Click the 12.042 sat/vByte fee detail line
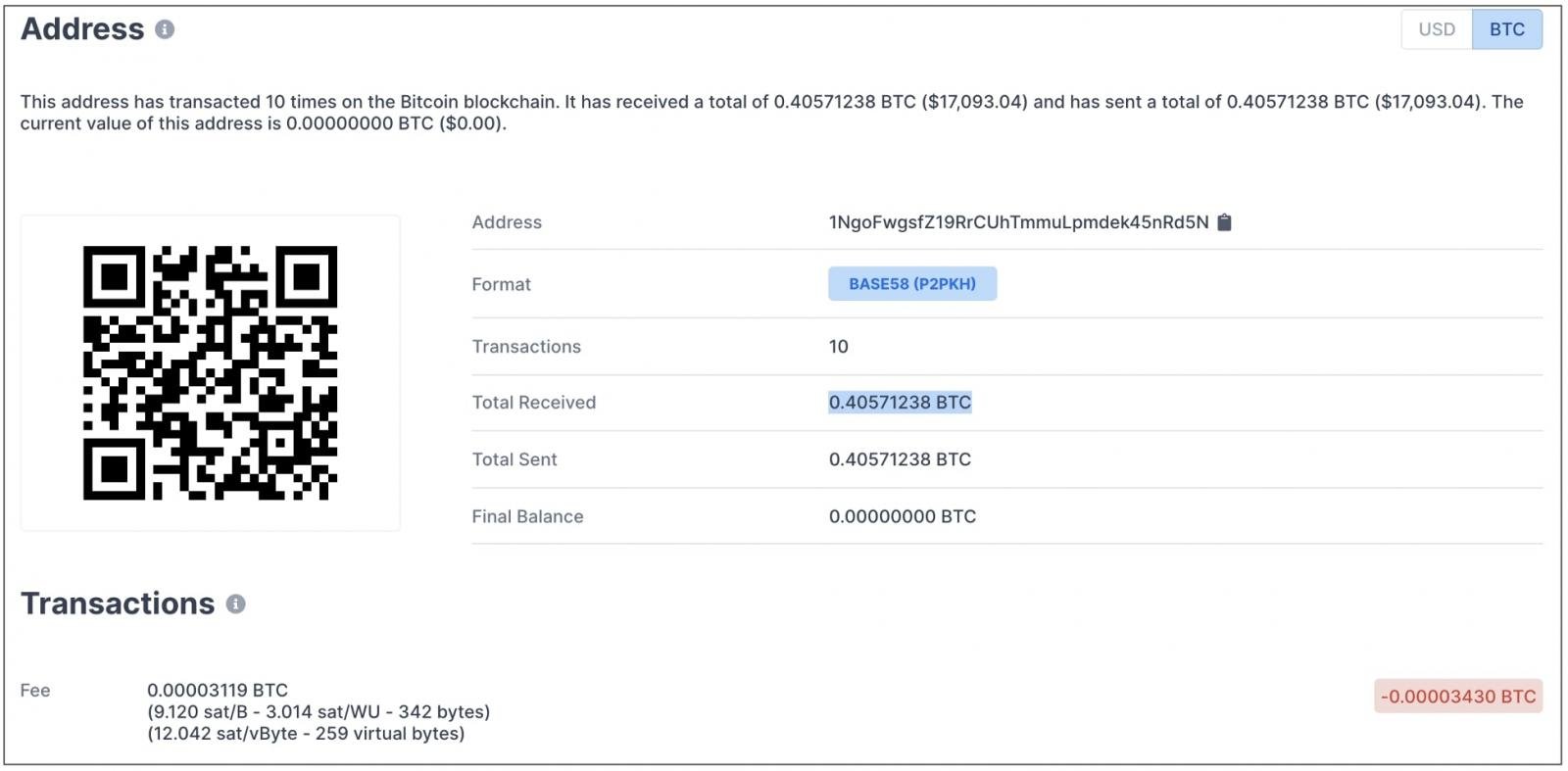The image size is (1568, 771). [306, 734]
